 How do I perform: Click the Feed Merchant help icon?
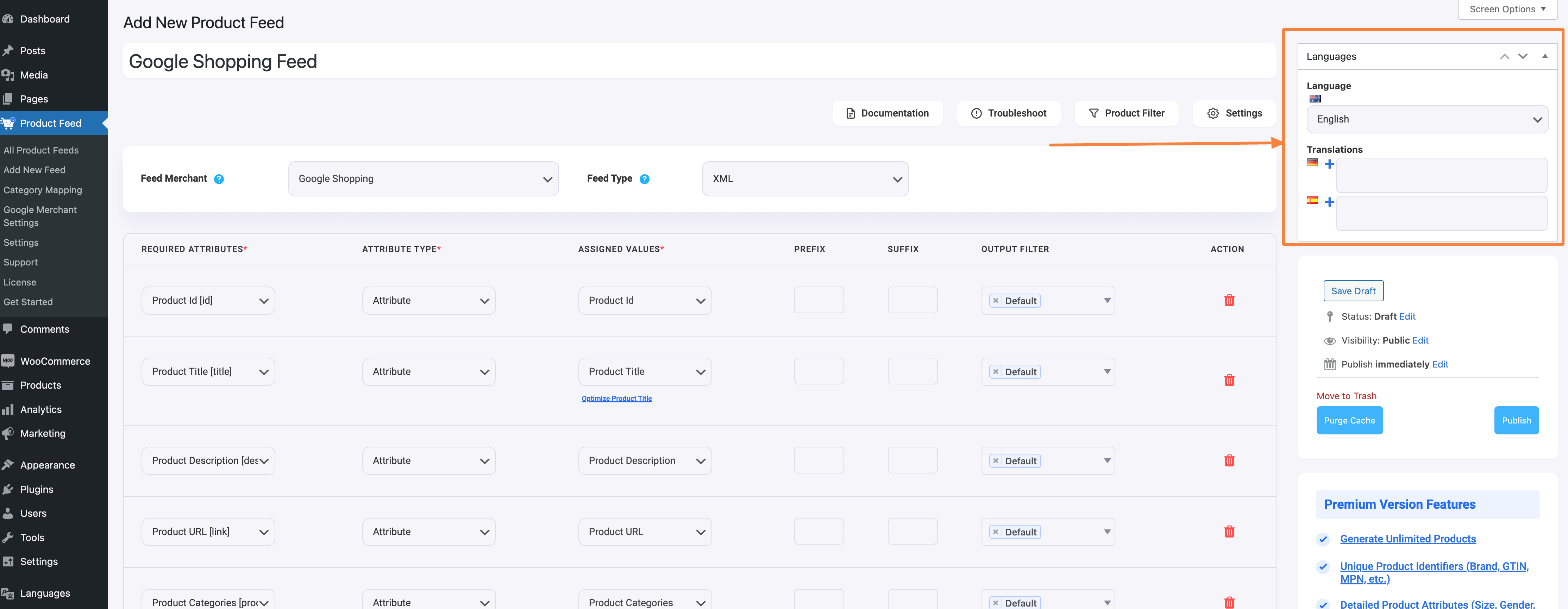point(219,179)
